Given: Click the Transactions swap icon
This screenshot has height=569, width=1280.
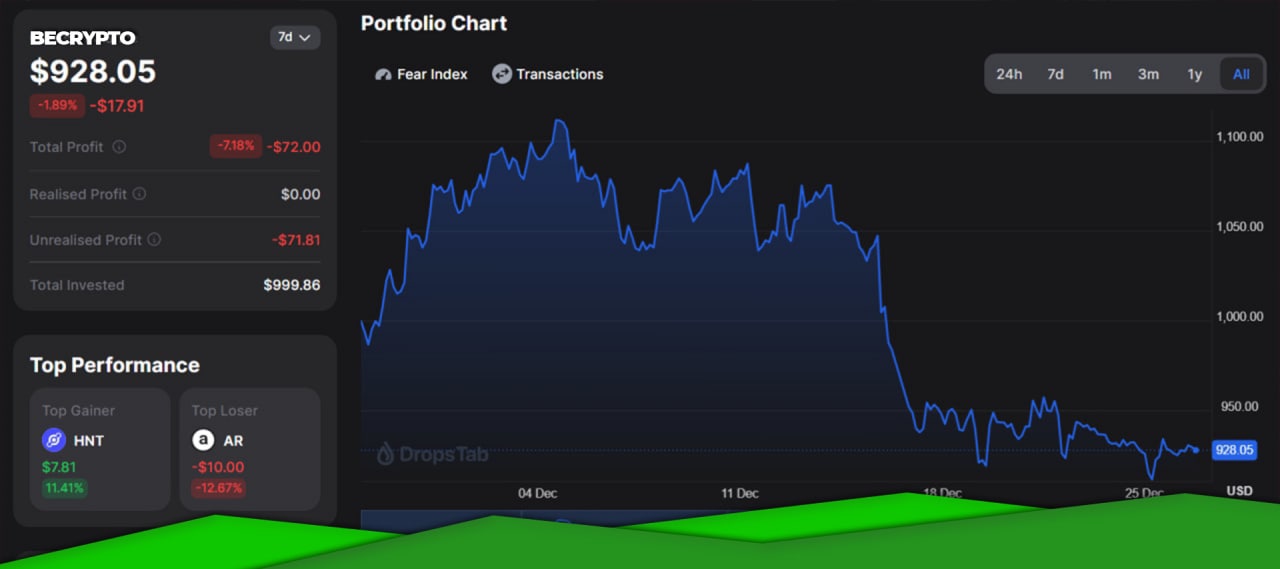Looking at the screenshot, I should tap(502, 74).
